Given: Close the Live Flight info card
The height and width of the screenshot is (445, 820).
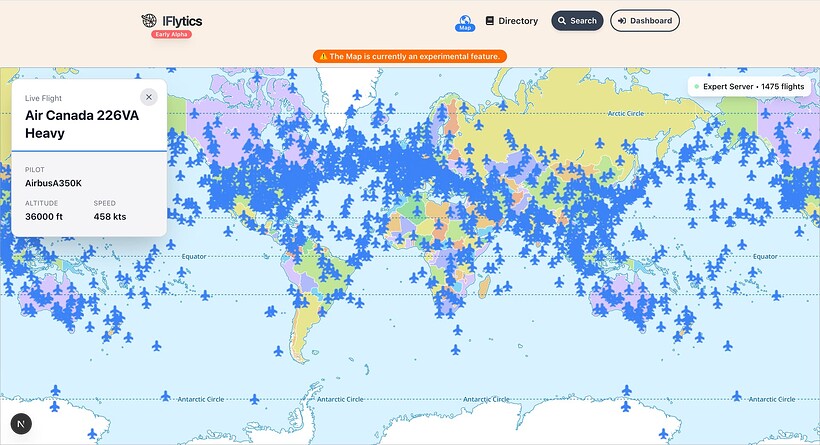Looking at the screenshot, I should click(149, 97).
